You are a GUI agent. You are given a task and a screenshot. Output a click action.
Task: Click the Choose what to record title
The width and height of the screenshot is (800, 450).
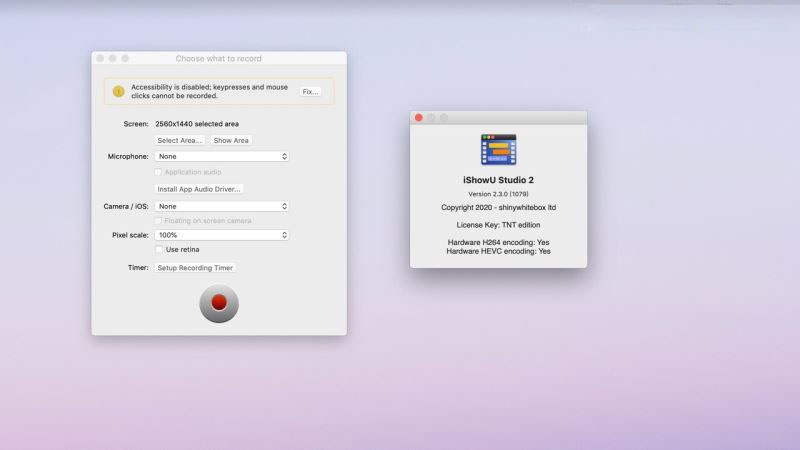coord(218,59)
